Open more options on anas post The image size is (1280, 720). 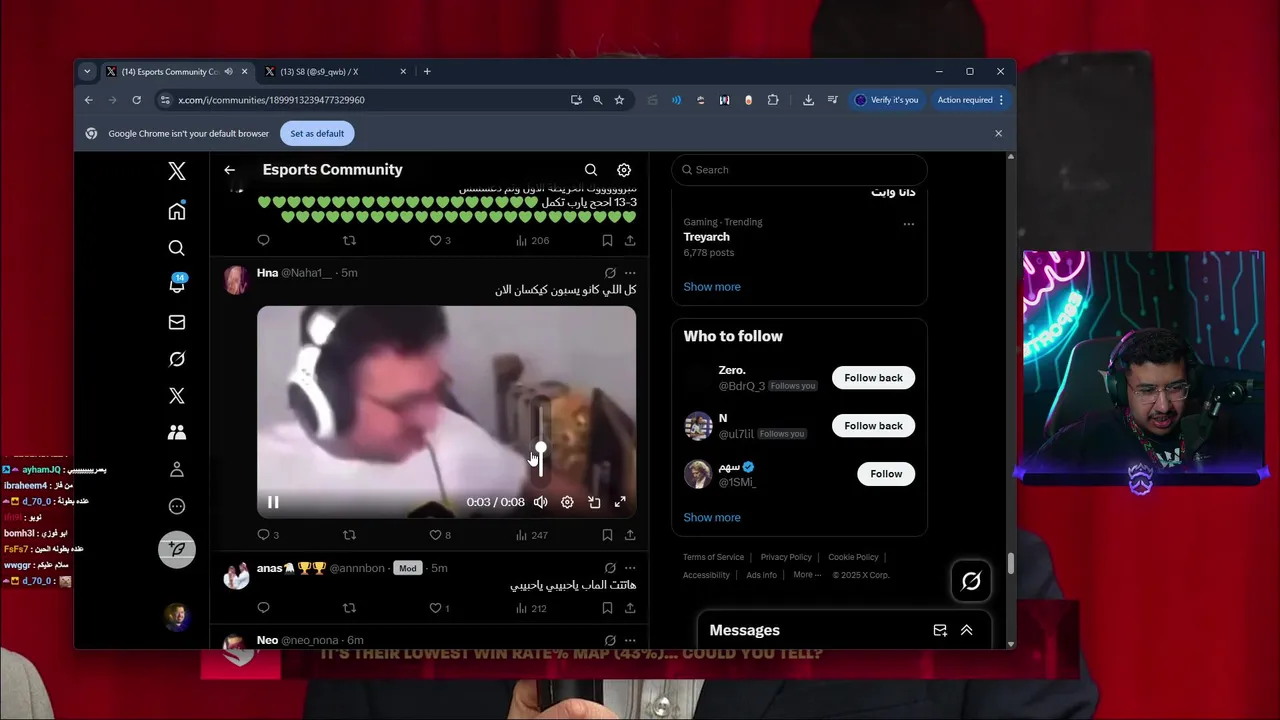pyautogui.click(x=630, y=568)
